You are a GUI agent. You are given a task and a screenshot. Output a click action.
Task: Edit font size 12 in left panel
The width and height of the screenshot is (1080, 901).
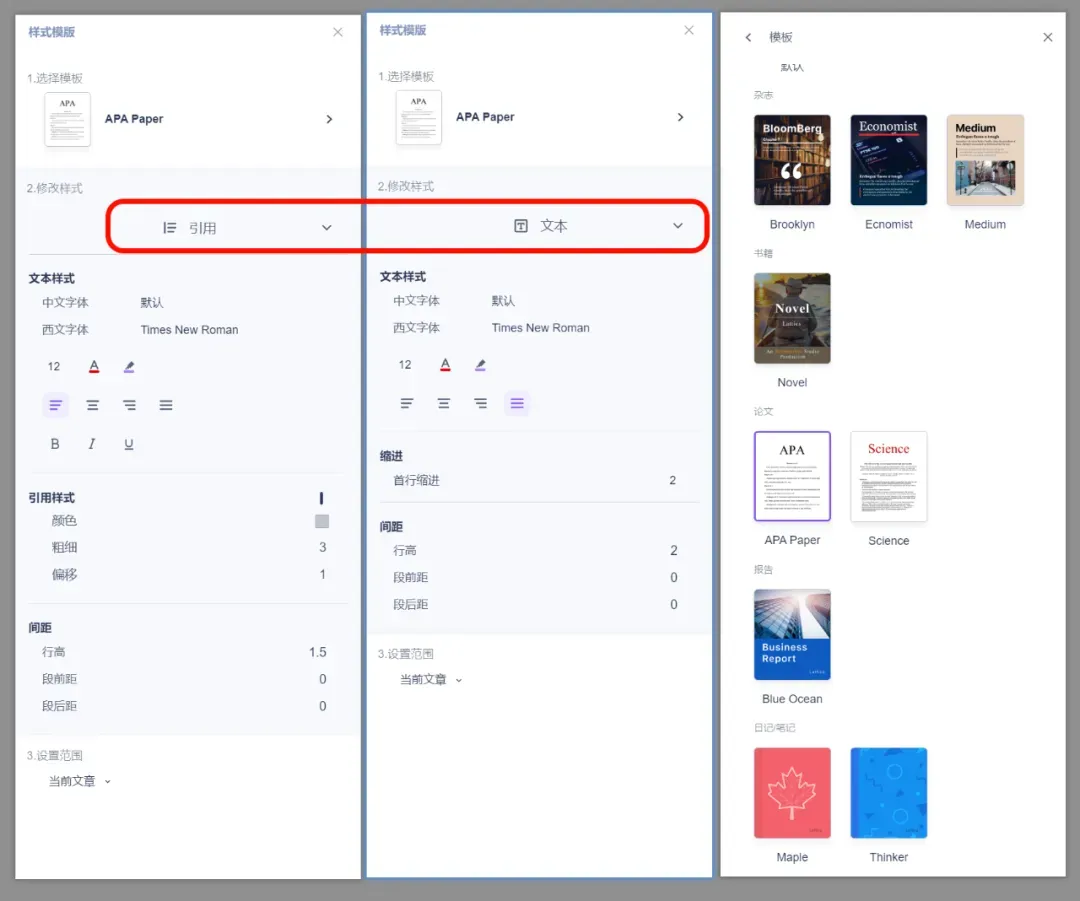pyautogui.click(x=54, y=366)
